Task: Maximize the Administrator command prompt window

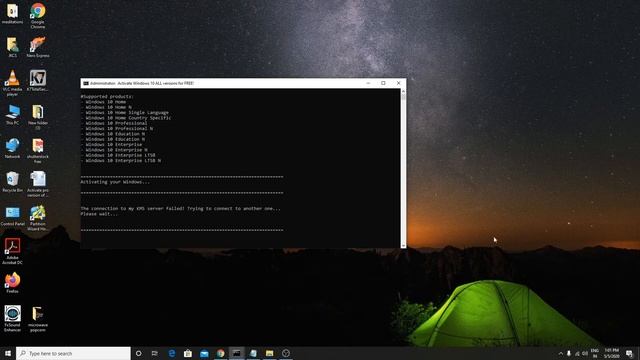Action: point(383,83)
